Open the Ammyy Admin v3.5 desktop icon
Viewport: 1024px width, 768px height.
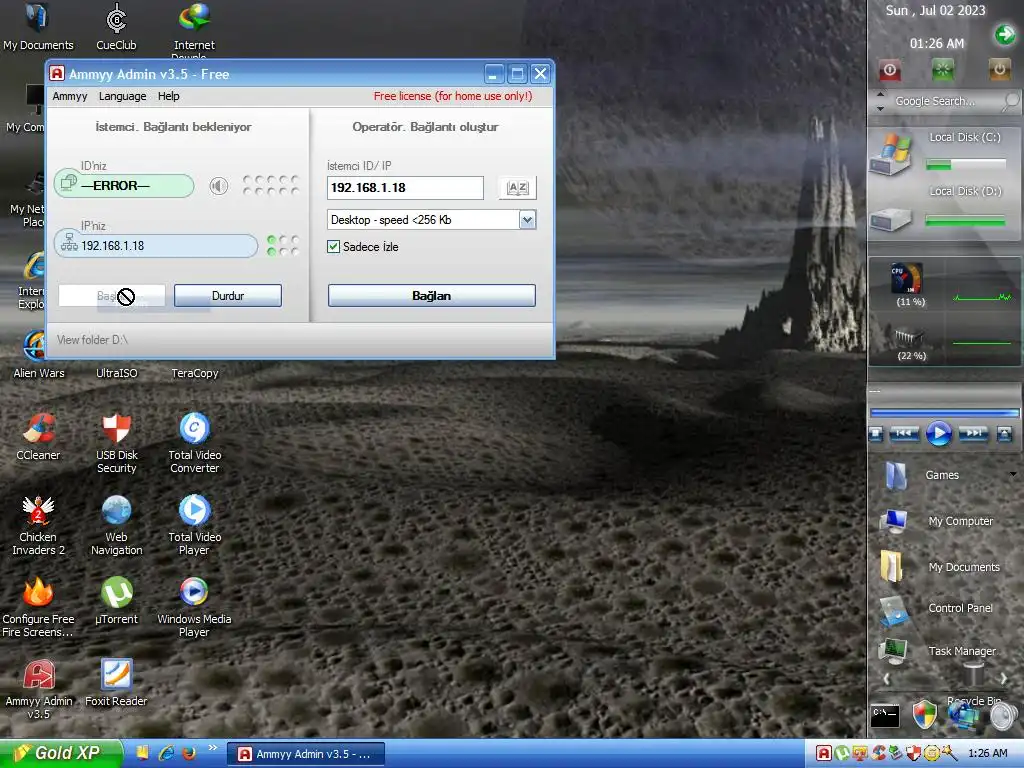pos(39,690)
